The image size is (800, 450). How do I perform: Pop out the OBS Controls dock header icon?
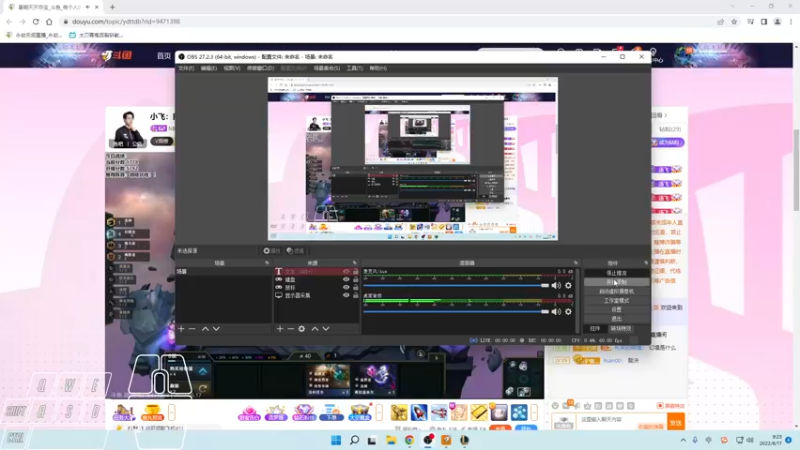click(646, 263)
